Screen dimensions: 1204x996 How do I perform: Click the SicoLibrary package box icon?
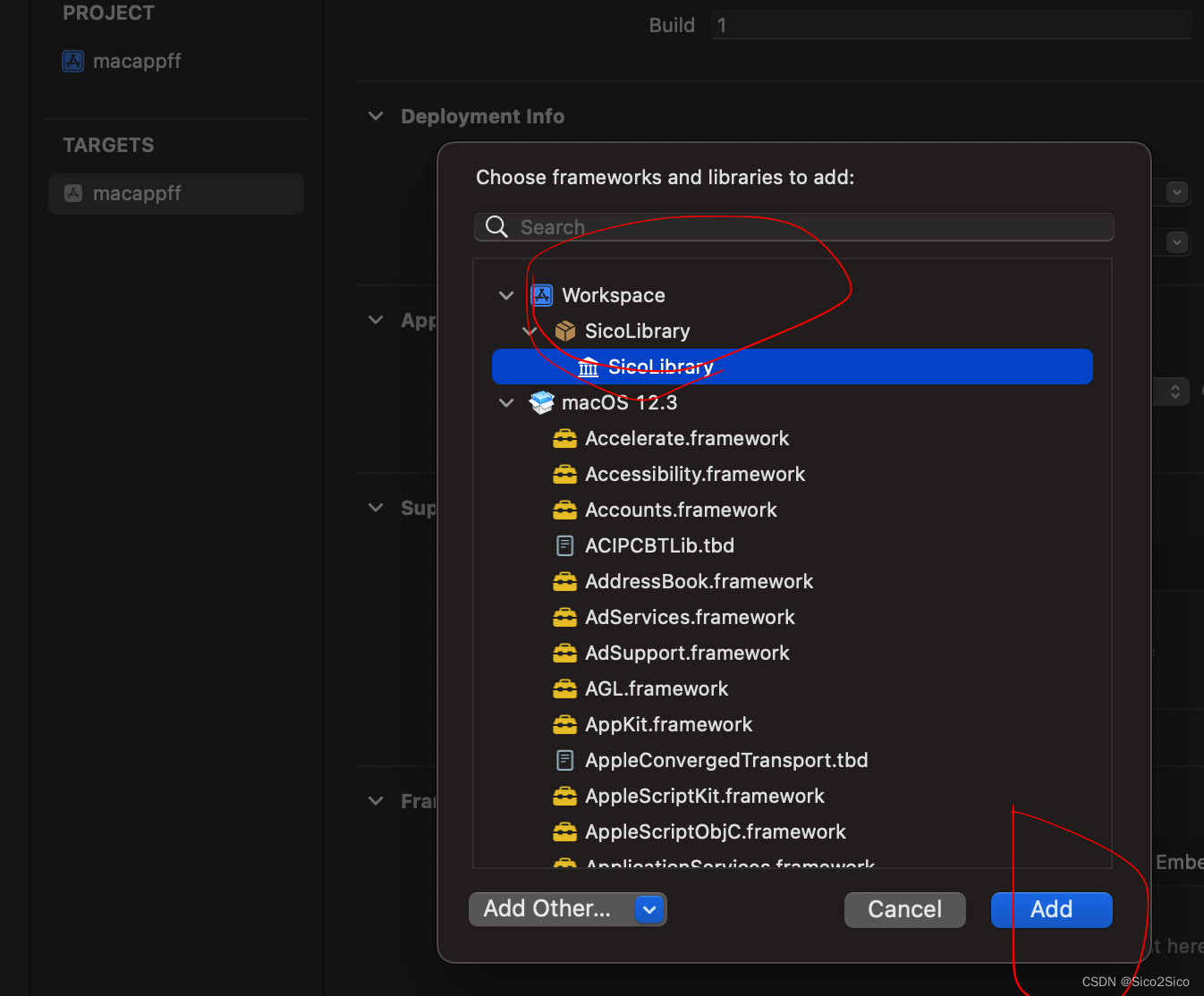(565, 331)
